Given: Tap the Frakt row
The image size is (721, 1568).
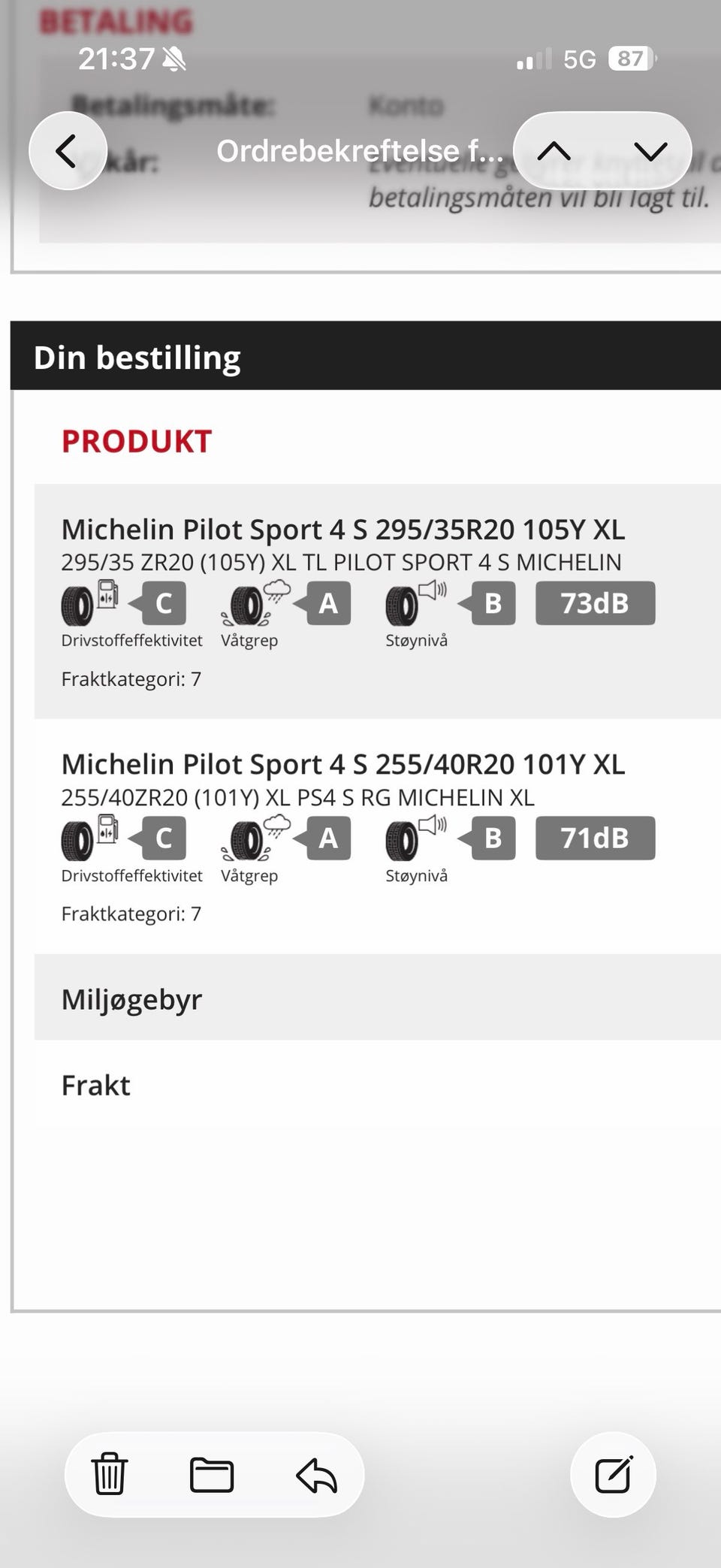Looking at the screenshot, I should (x=378, y=1083).
